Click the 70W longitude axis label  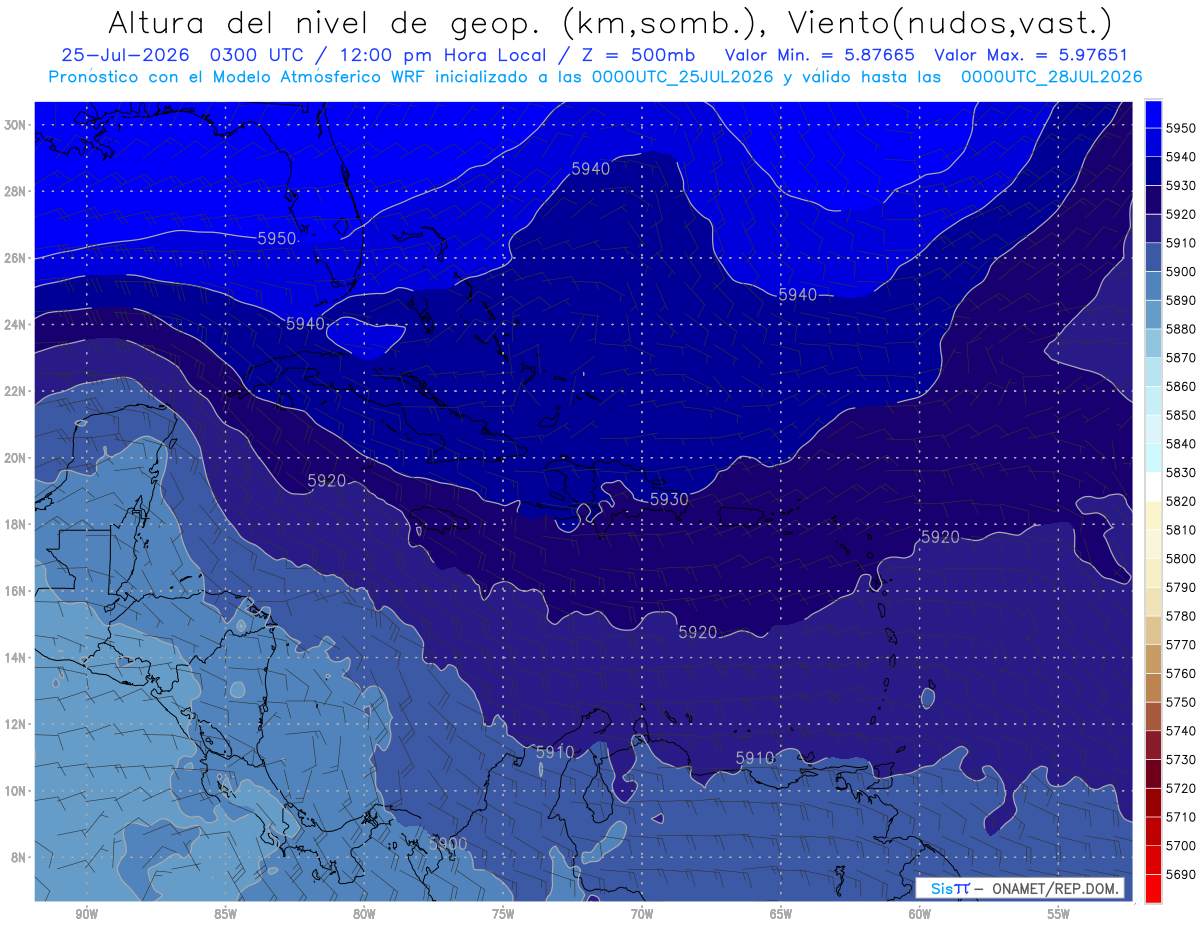642,914
